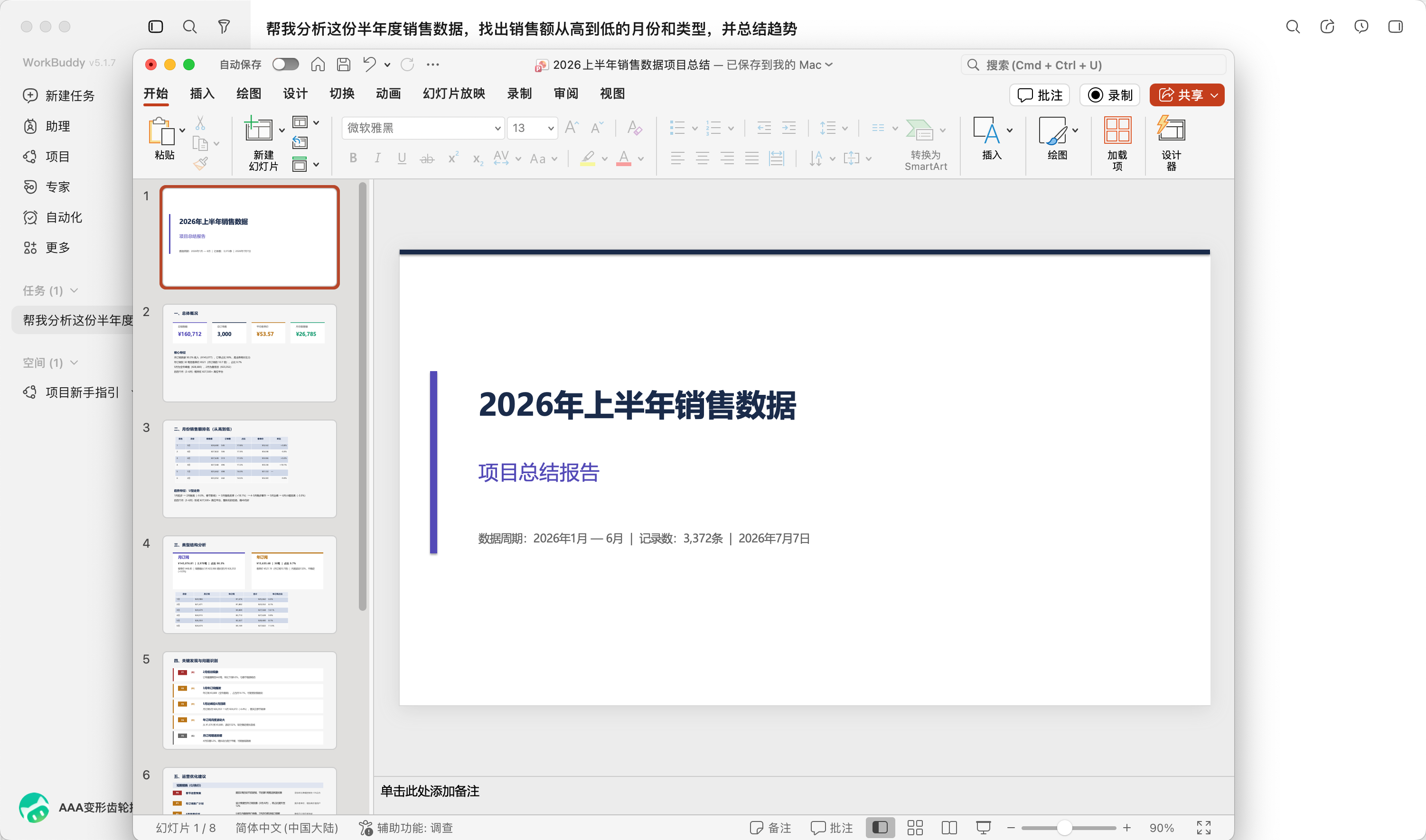The height and width of the screenshot is (840, 1426).
Task: Increase font size with the large A icon
Action: [x=572, y=127]
